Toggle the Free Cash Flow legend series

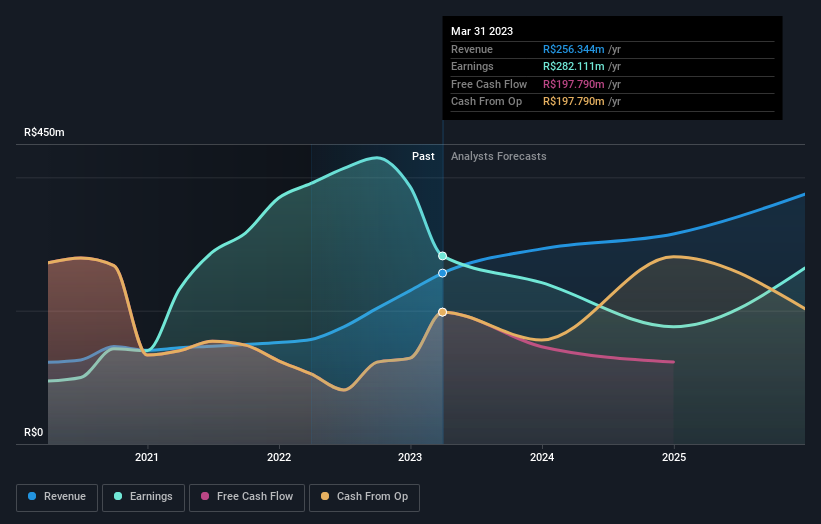coord(247,497)
